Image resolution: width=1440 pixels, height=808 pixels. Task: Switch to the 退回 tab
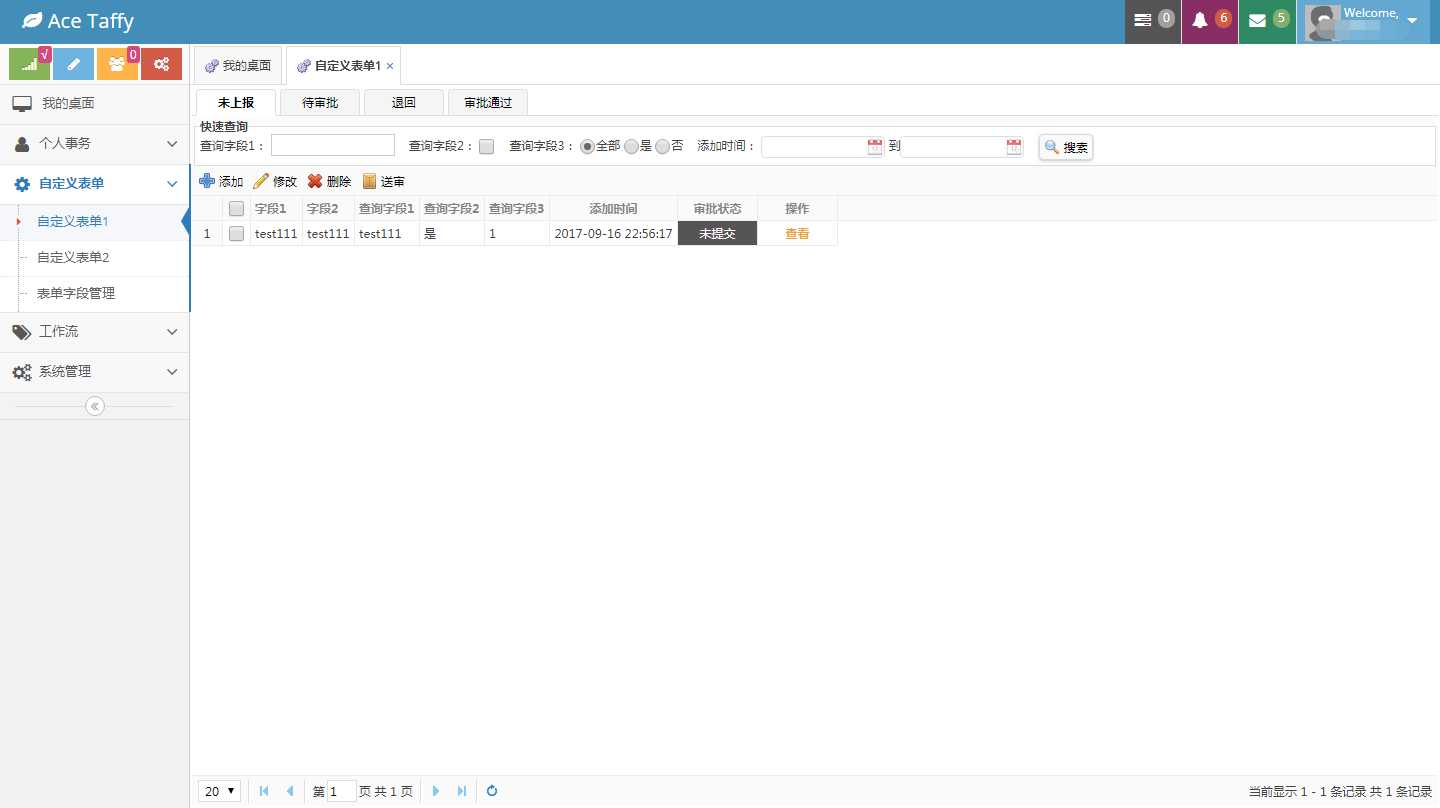pos(404,103)
